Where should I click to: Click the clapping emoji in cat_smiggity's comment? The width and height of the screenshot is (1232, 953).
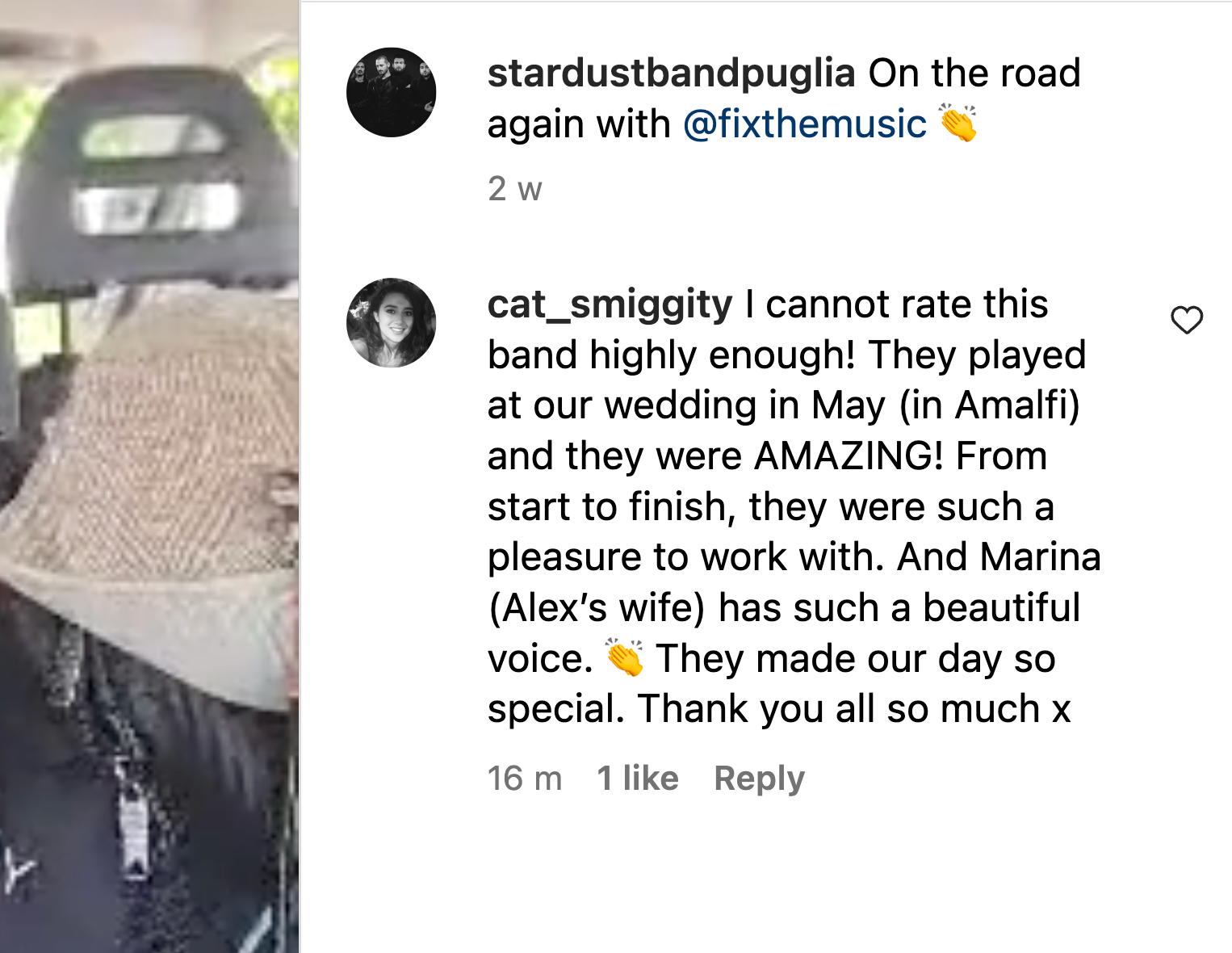[x=624, y=657]
